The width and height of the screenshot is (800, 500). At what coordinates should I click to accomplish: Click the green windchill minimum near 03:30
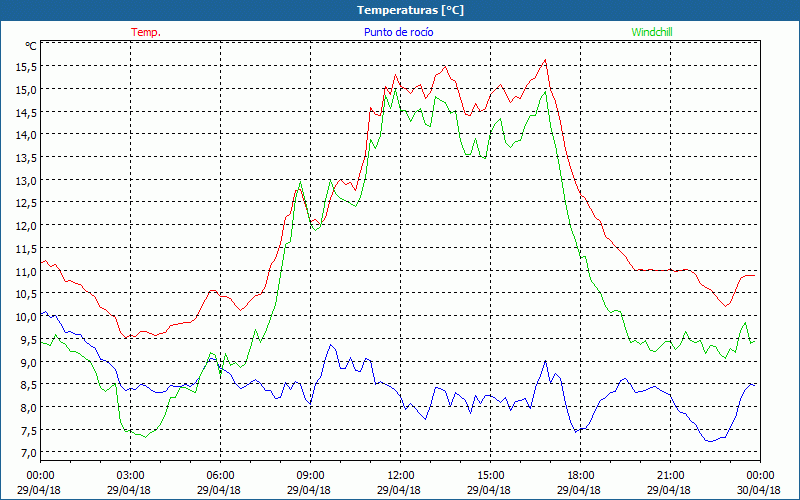[145, 437]
